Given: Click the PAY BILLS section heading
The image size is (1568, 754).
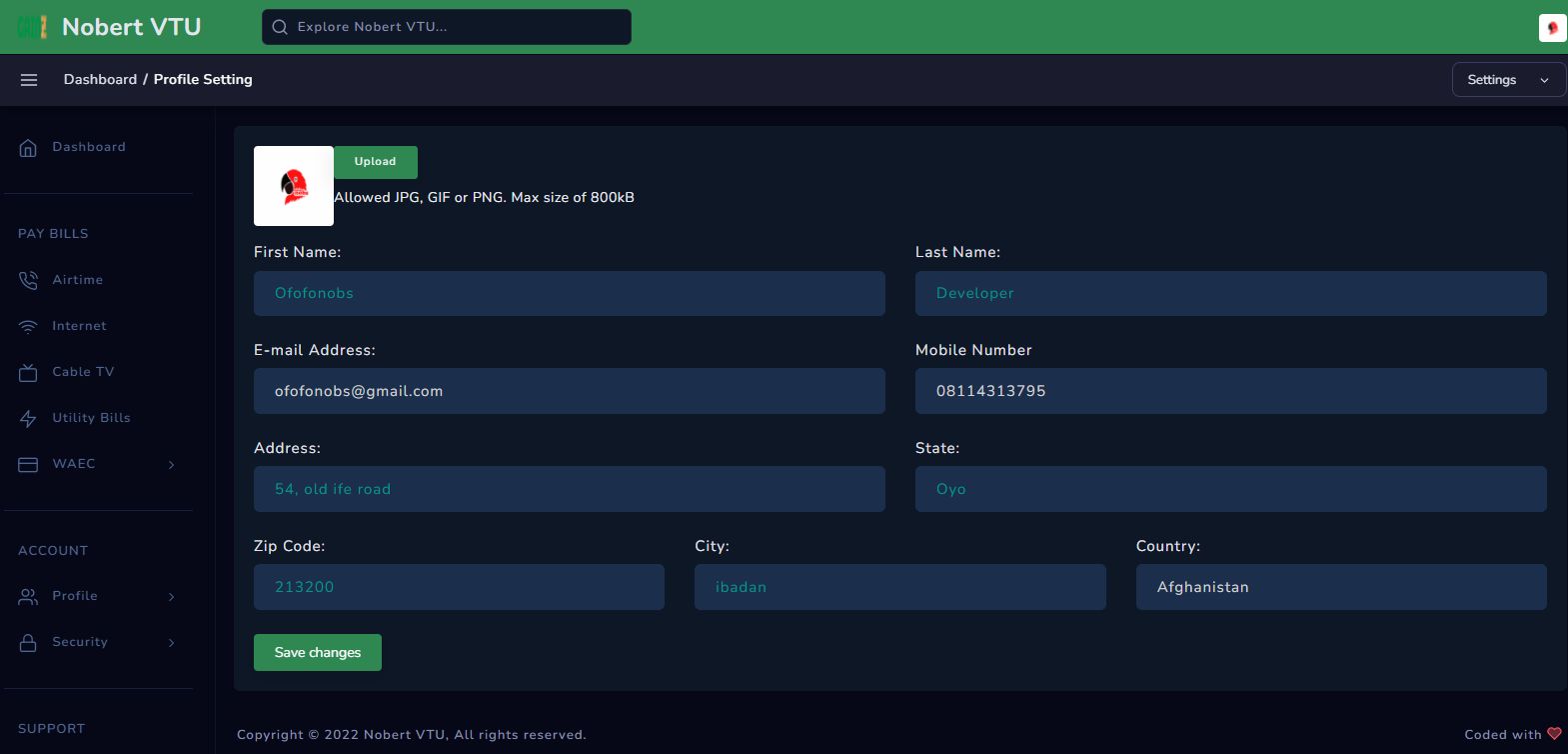Looking at the screenshot, I should pos(53,234).
